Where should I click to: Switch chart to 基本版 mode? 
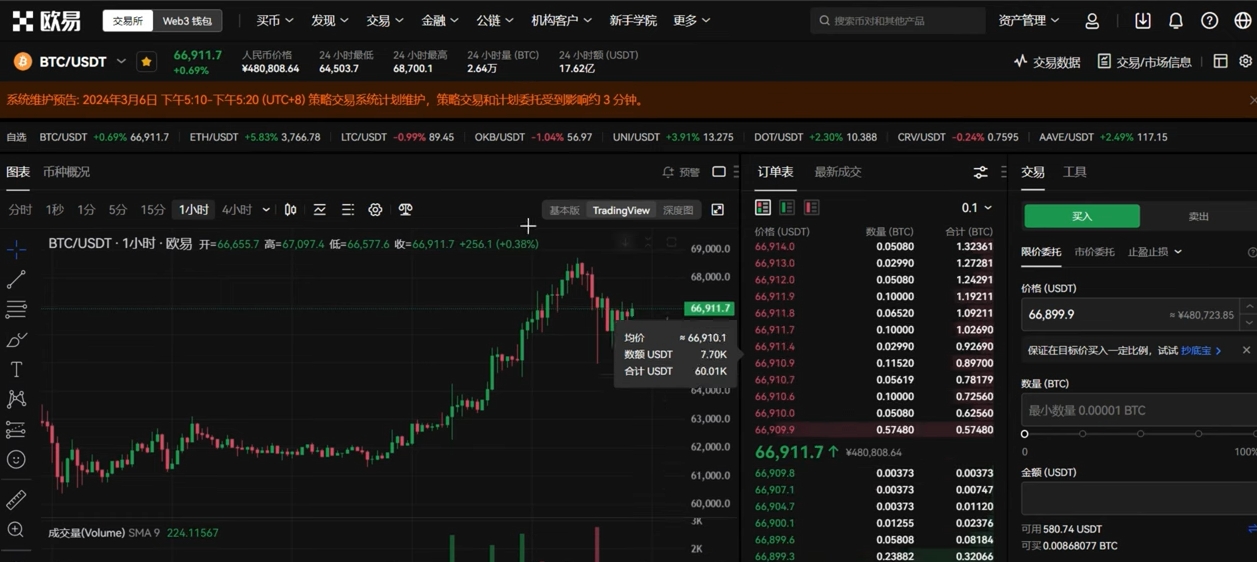pos(564,210)
